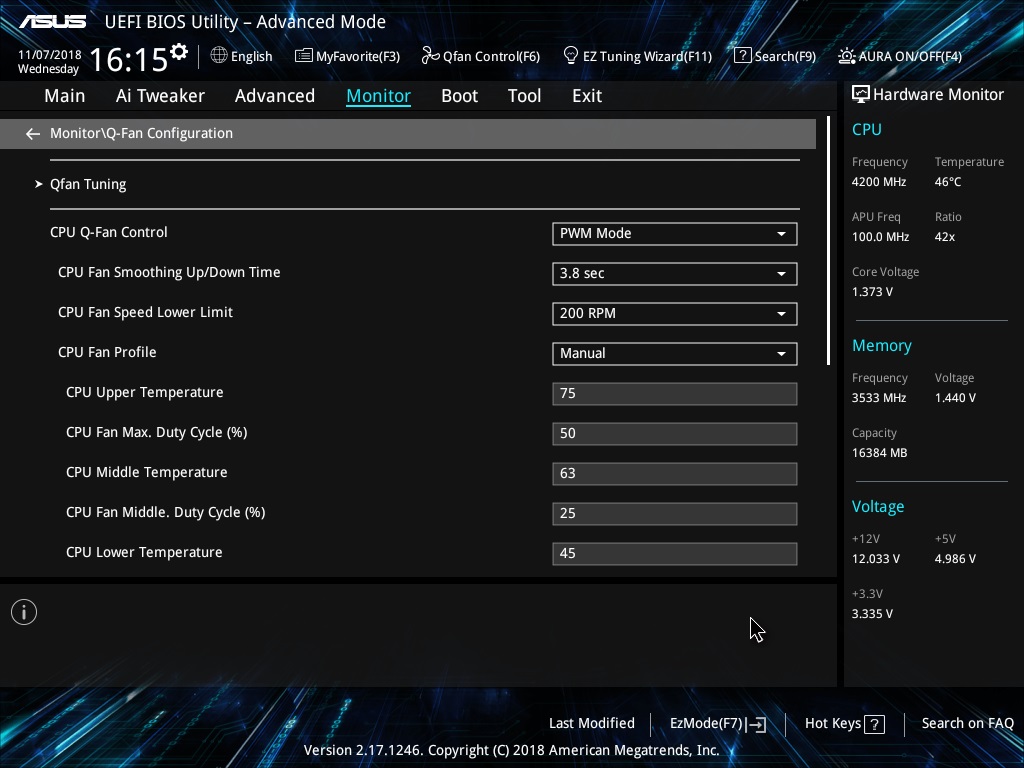Edit CPU Fan Middle. Duty Cycle field
The width and height of the screenshot is (1024, 768).
click(x=675, y=513)
